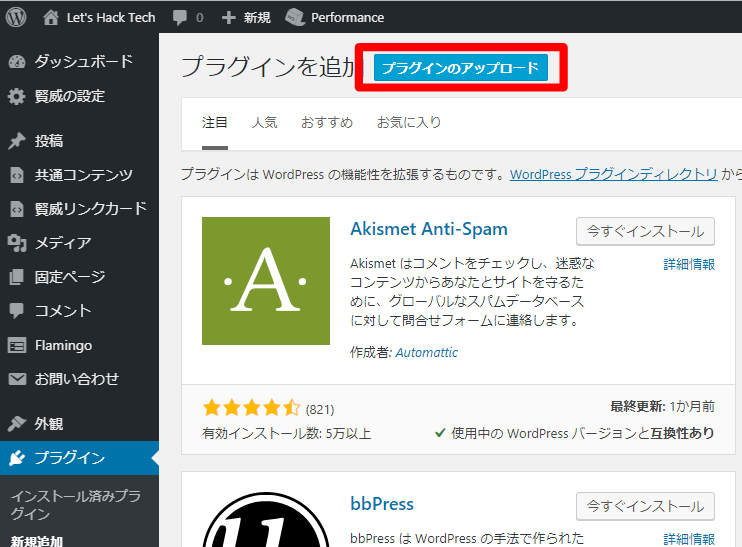The width and height of the screenshot is (742, 547).
Task: Open the WordPress logo menu
Action: point(16,18)
